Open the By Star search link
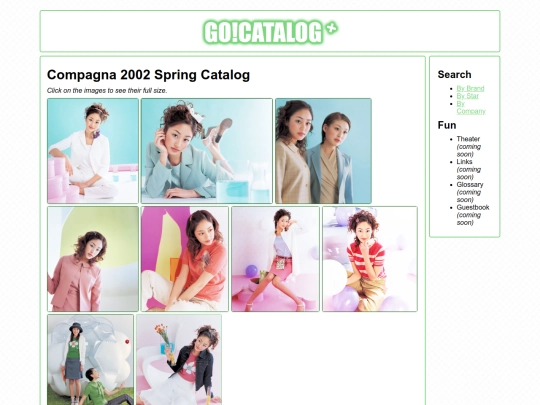540x405 pixels. [x=467, y=96]
